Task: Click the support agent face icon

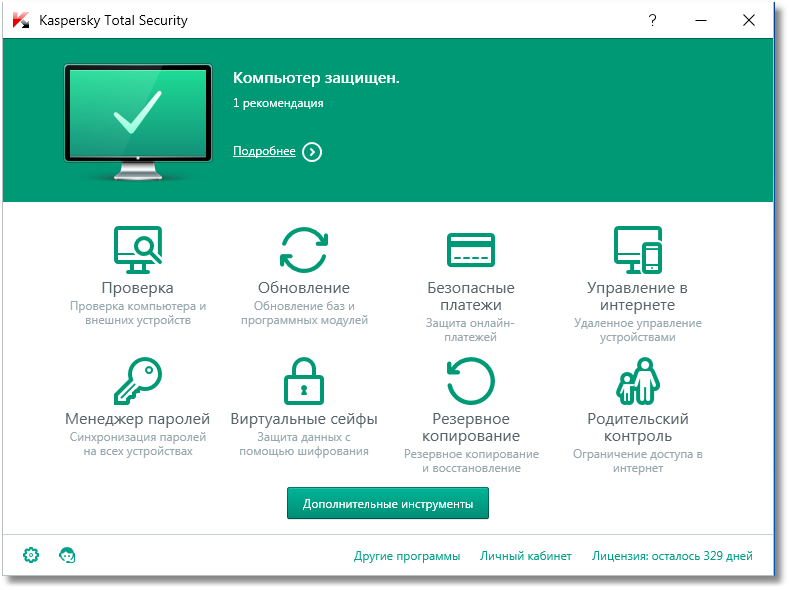Action: click(x=68, y=555)
